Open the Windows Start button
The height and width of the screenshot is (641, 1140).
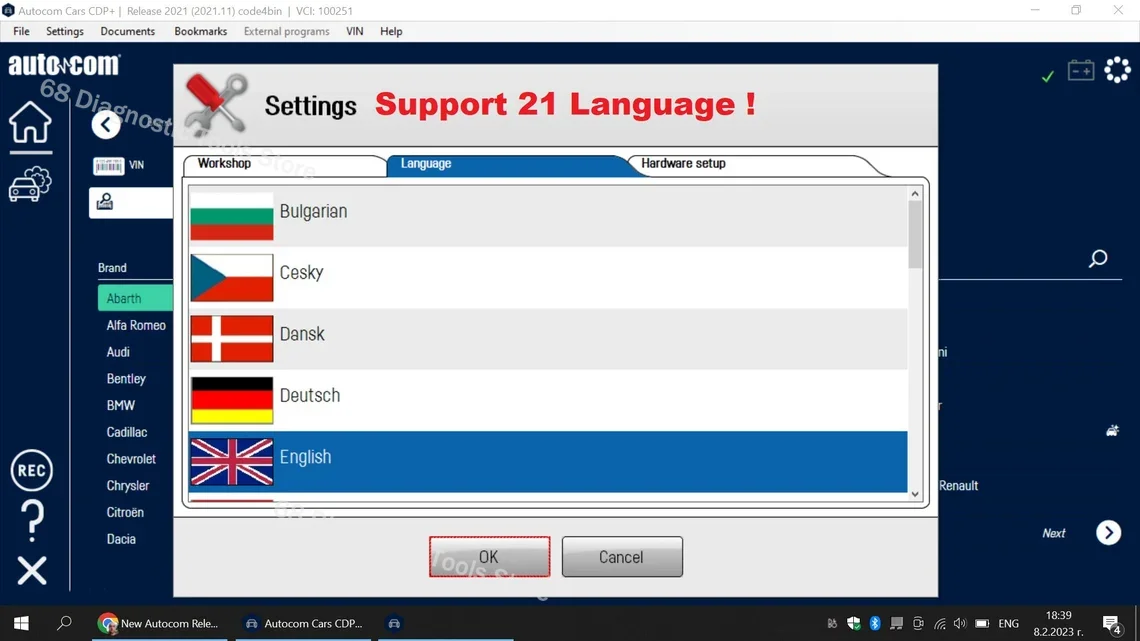(21, 623)
